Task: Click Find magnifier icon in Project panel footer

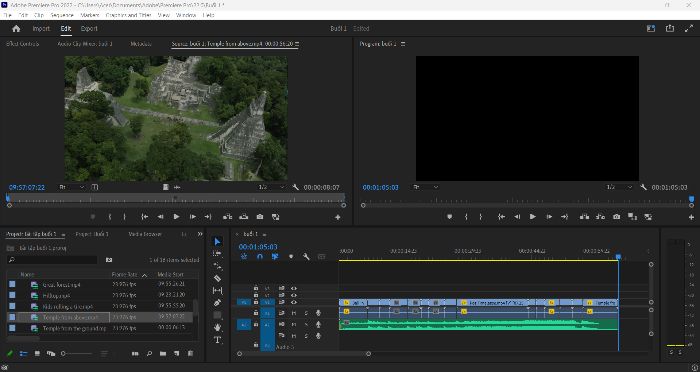Action: click(149, 353)
